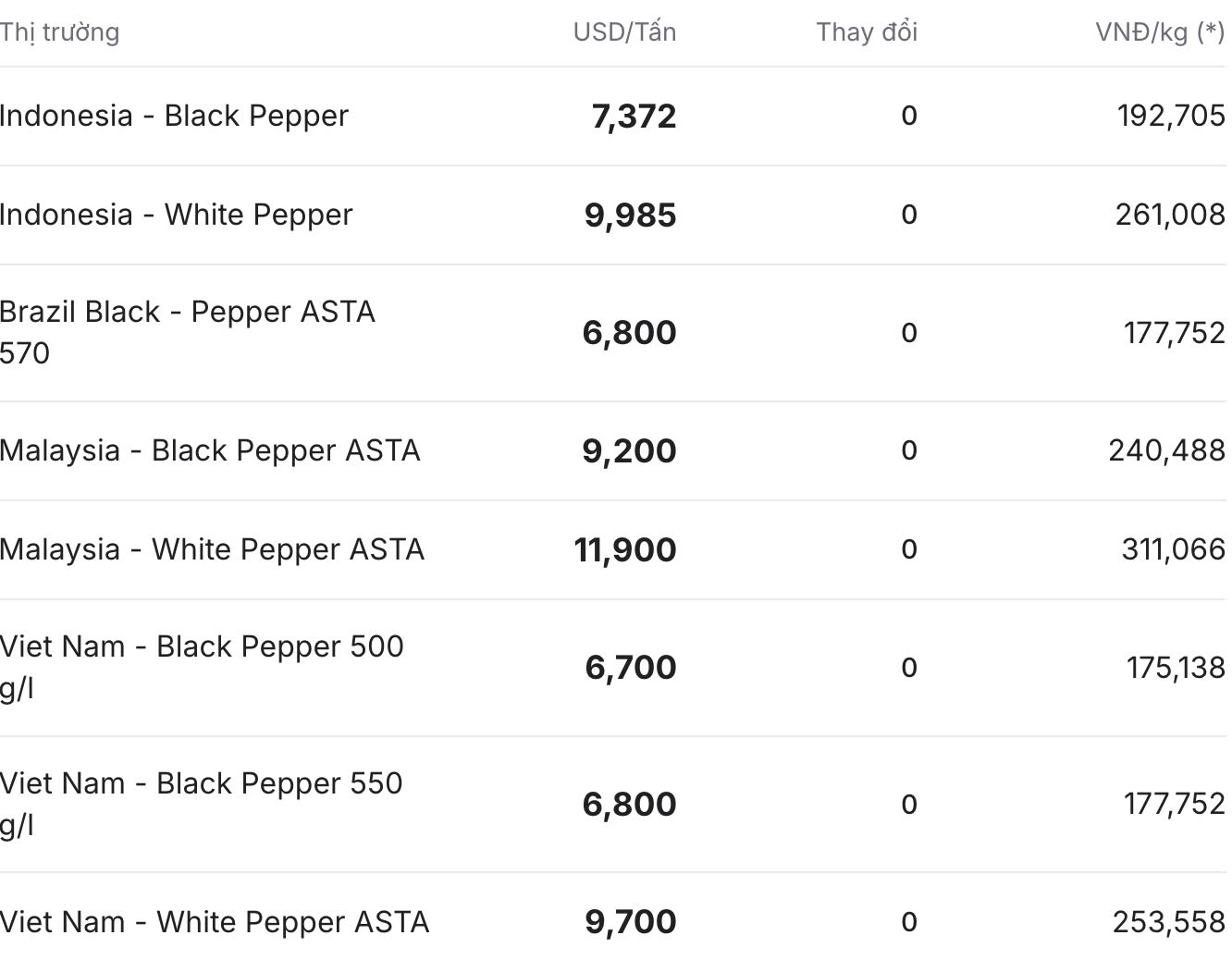
Task: Select the Indonesia - Black Pepper row
Action: [x=613, y=117]
